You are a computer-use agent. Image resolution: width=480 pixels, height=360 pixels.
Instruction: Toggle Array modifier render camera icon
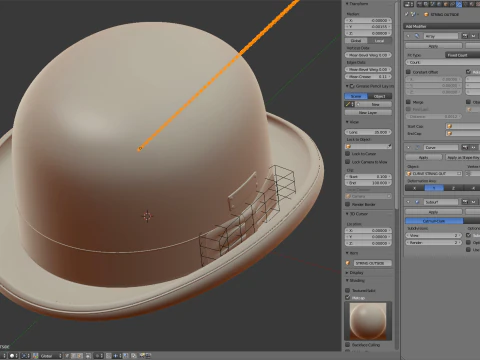click(465, 36)
